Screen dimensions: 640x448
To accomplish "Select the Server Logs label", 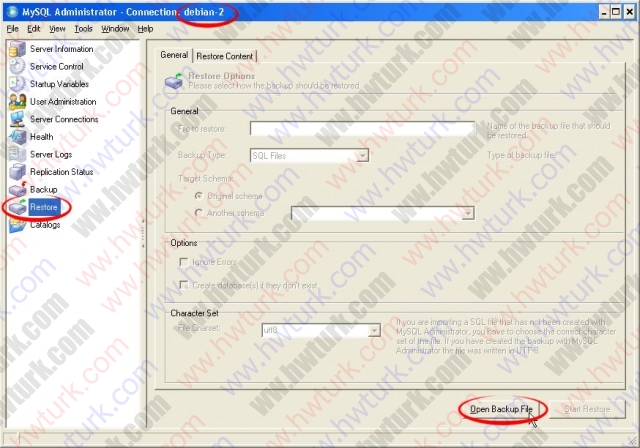I will (51, 154).
